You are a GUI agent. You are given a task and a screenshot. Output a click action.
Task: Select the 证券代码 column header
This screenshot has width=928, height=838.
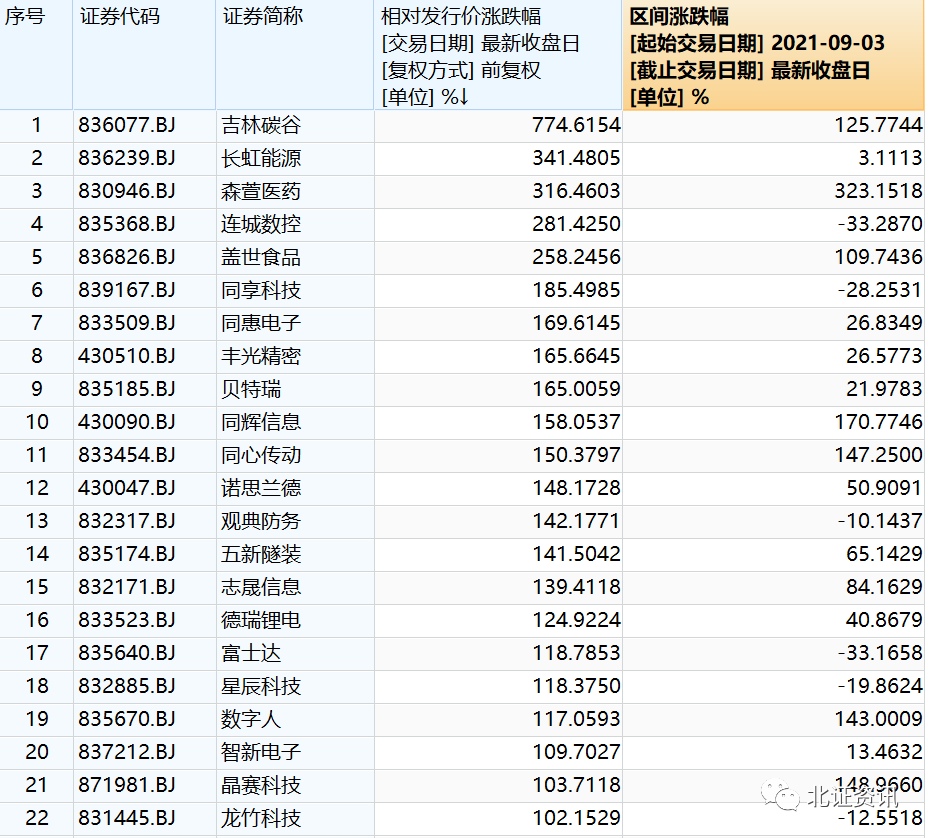(x=119, y=17)
